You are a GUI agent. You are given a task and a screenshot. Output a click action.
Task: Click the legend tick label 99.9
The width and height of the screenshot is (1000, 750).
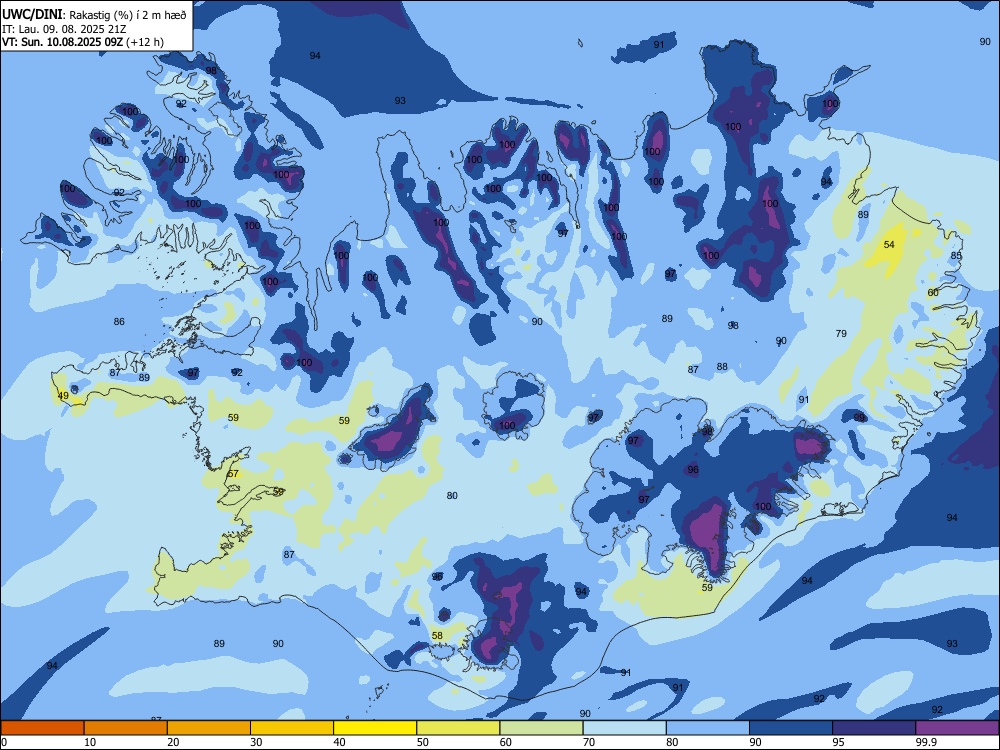[x=925, y=742]
